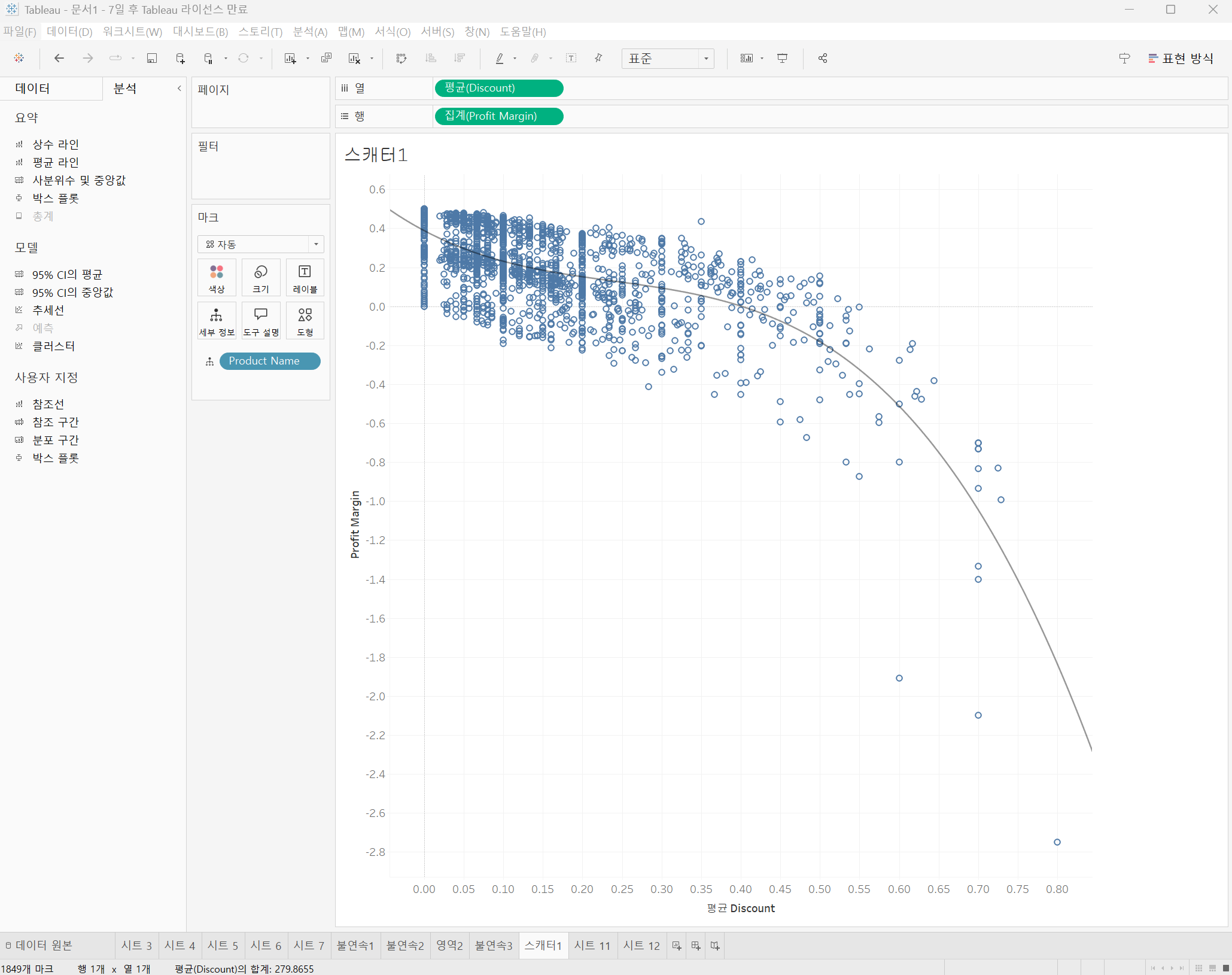The height and width of the screenshot is (975, 1232).
Task: Click the Size marks card button
Action: (261, 278)
